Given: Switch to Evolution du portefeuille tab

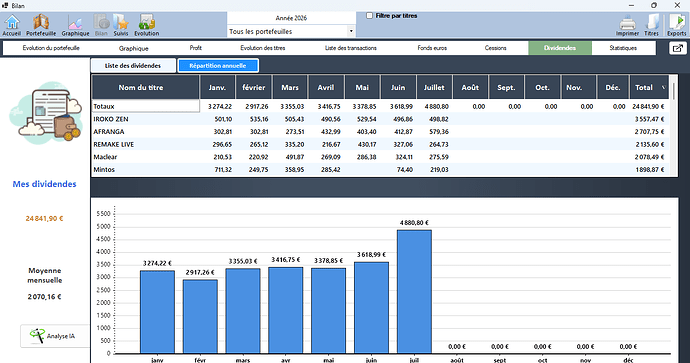Looking at the screenshot, I should [x=51, y=48].
